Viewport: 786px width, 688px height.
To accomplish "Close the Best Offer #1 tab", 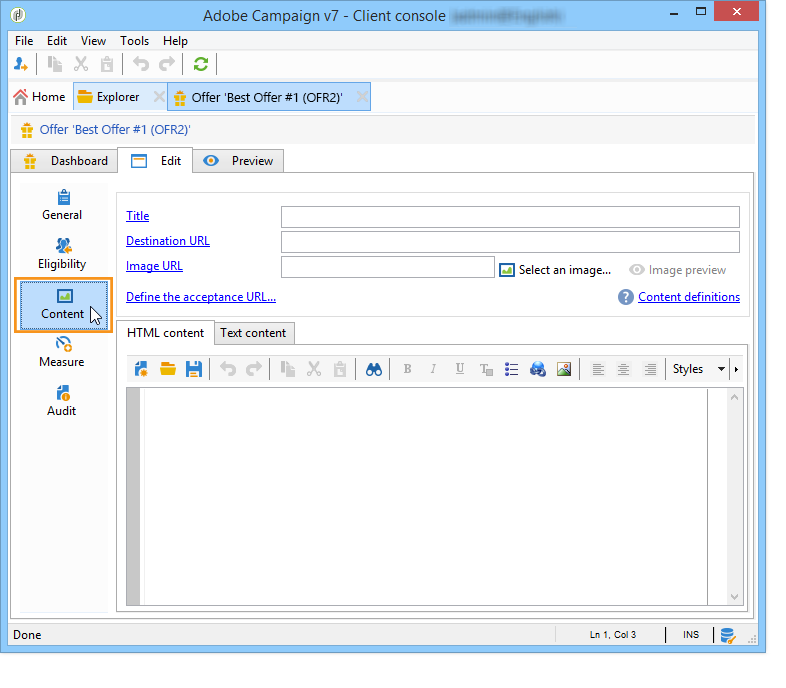I will click(x=362, y=97).
